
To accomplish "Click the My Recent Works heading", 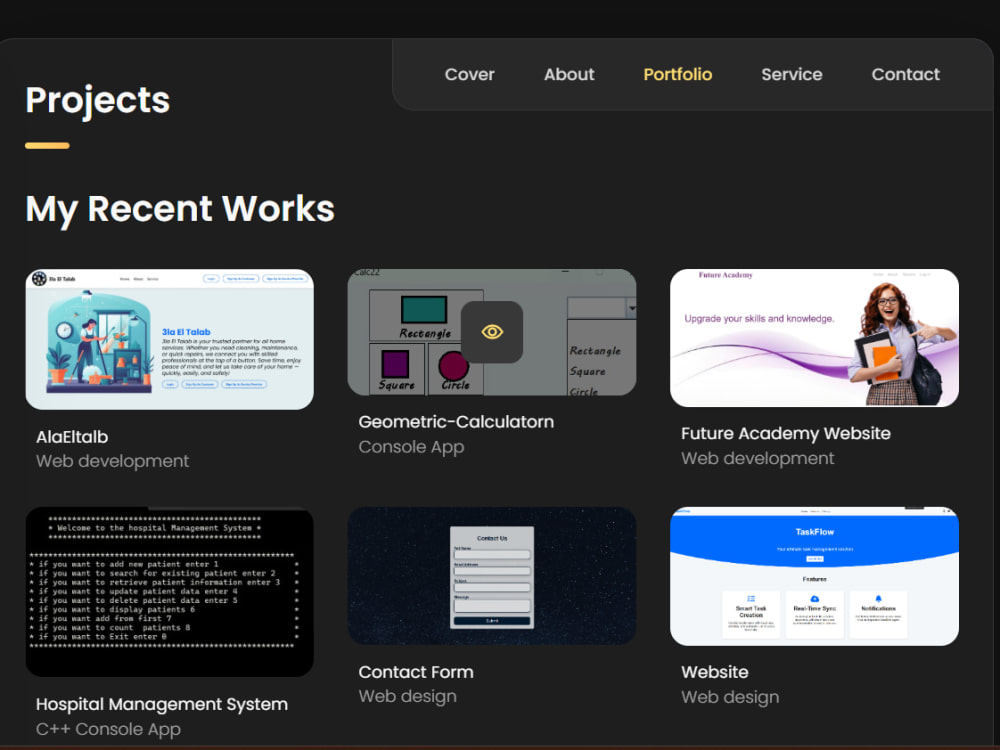I will click(x=180, y=209).
